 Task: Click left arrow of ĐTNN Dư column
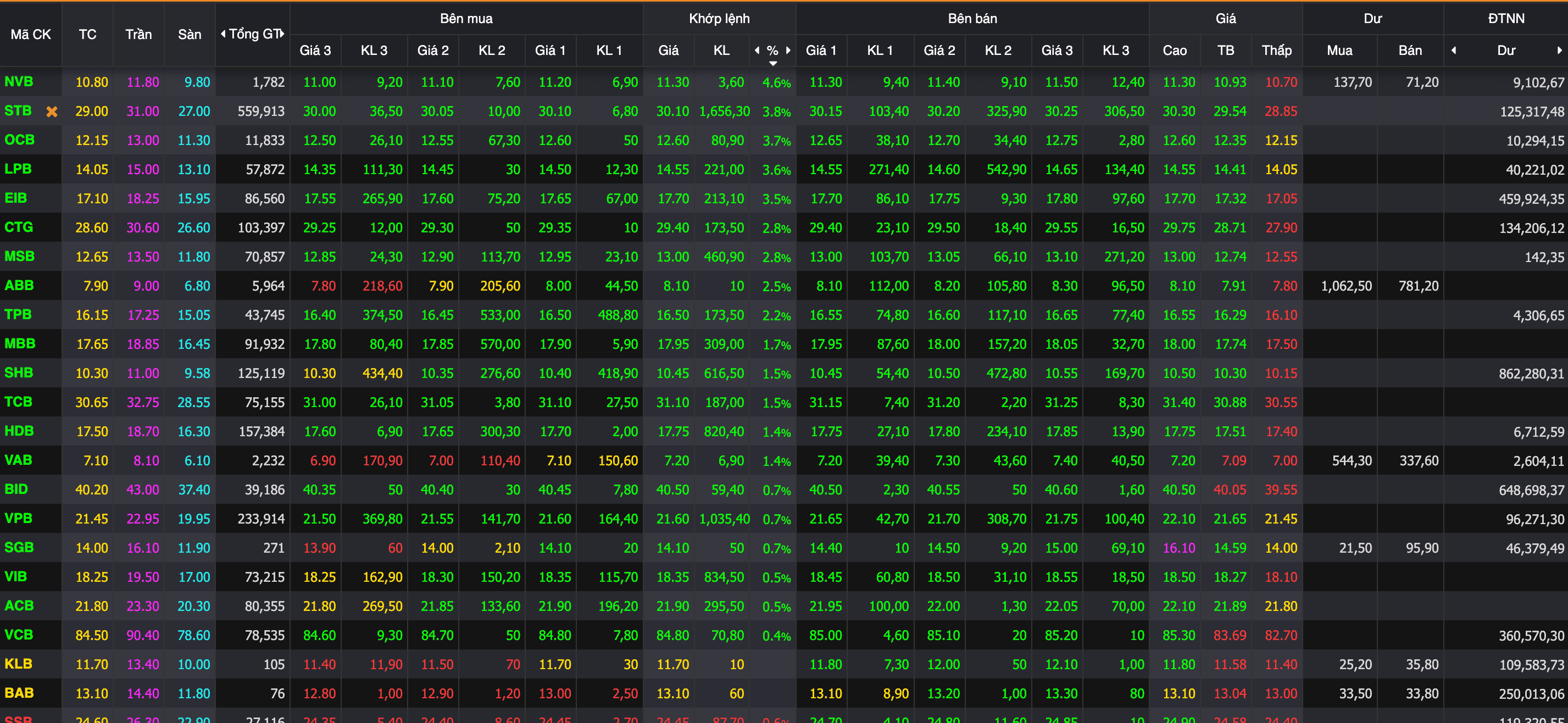1454,51
